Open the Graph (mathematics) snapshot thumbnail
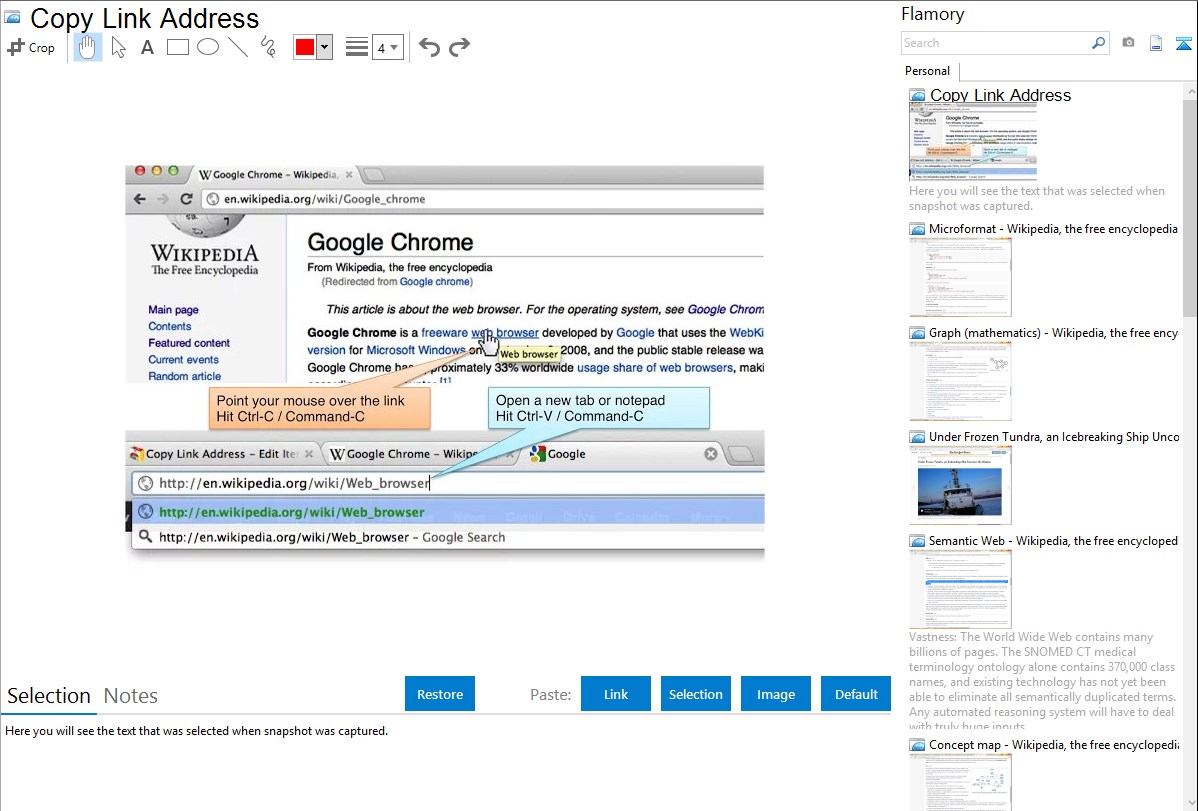 click(x=960, y=381)
